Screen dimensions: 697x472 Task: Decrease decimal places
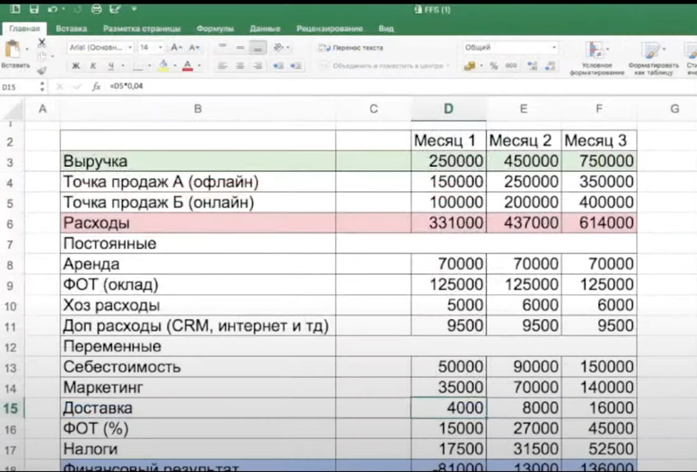pyautogui.click(x=550, y=66)
